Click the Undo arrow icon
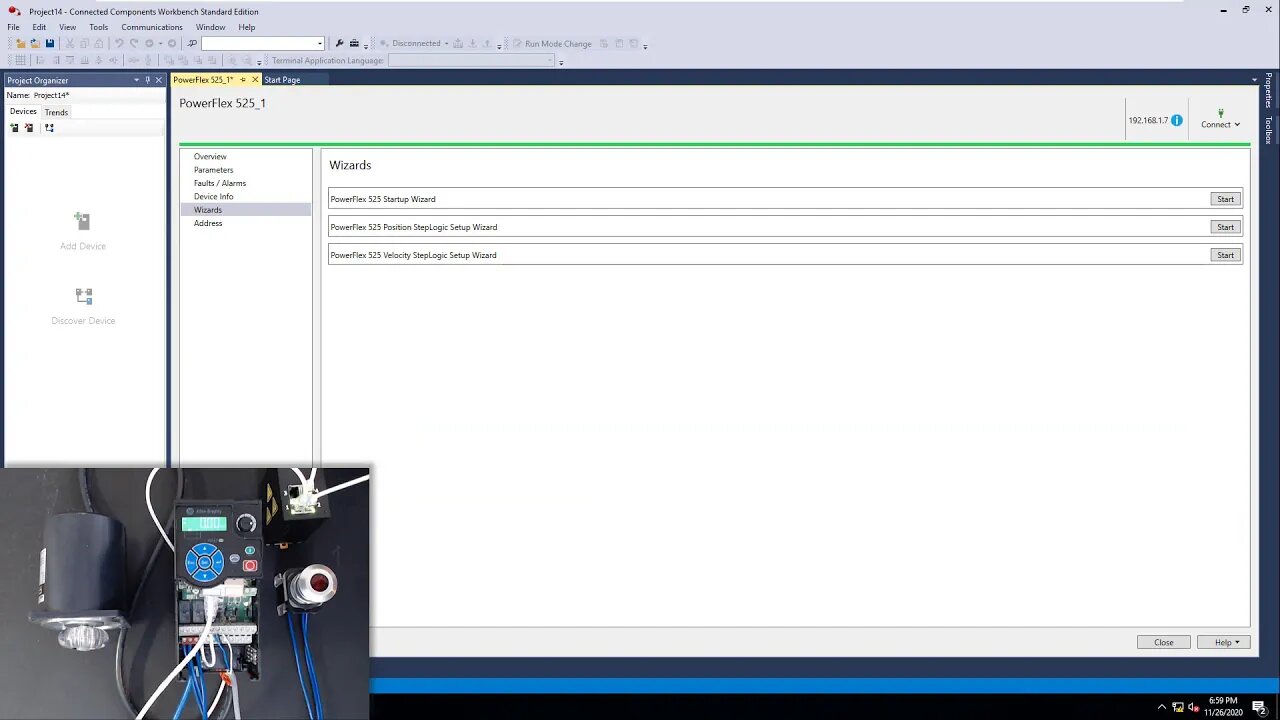This screenshot has height=720, width=1280. 119,44
